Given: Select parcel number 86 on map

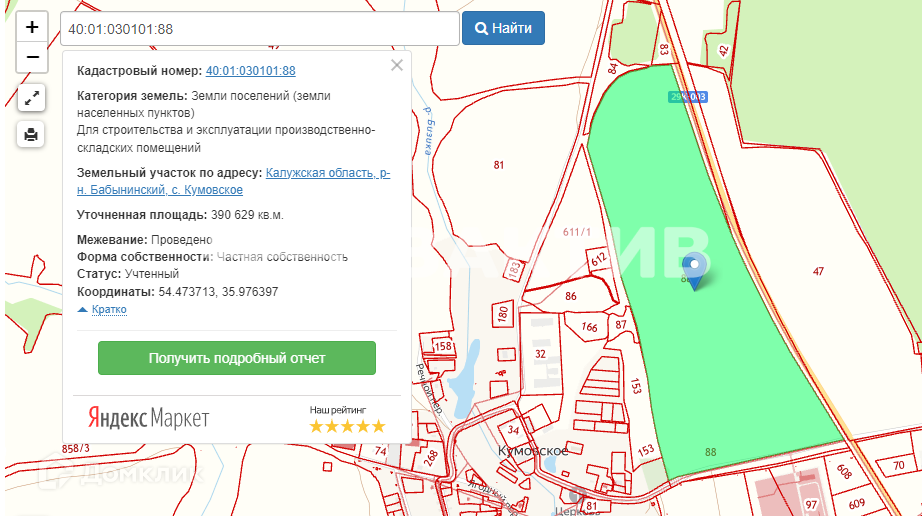Looking at the screenshot, I should (570, 296).
